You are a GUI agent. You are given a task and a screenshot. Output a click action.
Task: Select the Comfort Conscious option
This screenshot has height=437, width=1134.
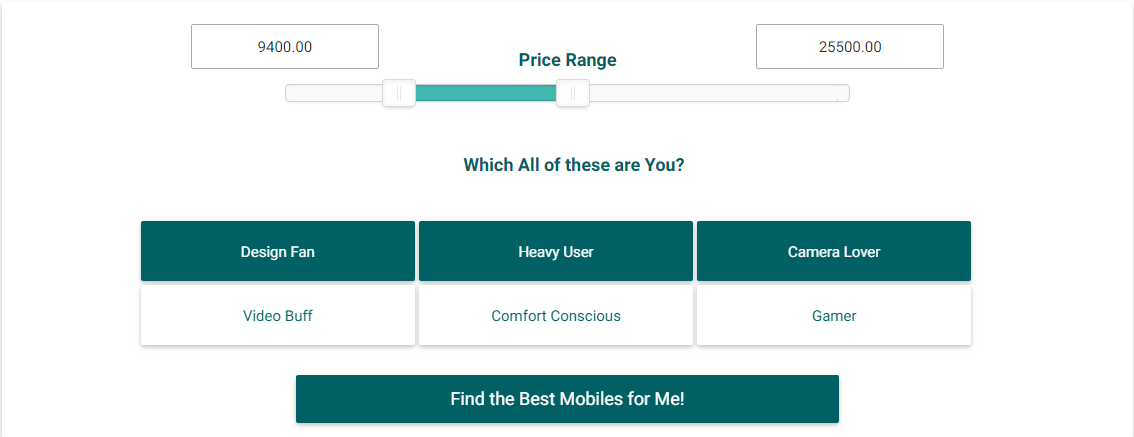pos(555,316)
